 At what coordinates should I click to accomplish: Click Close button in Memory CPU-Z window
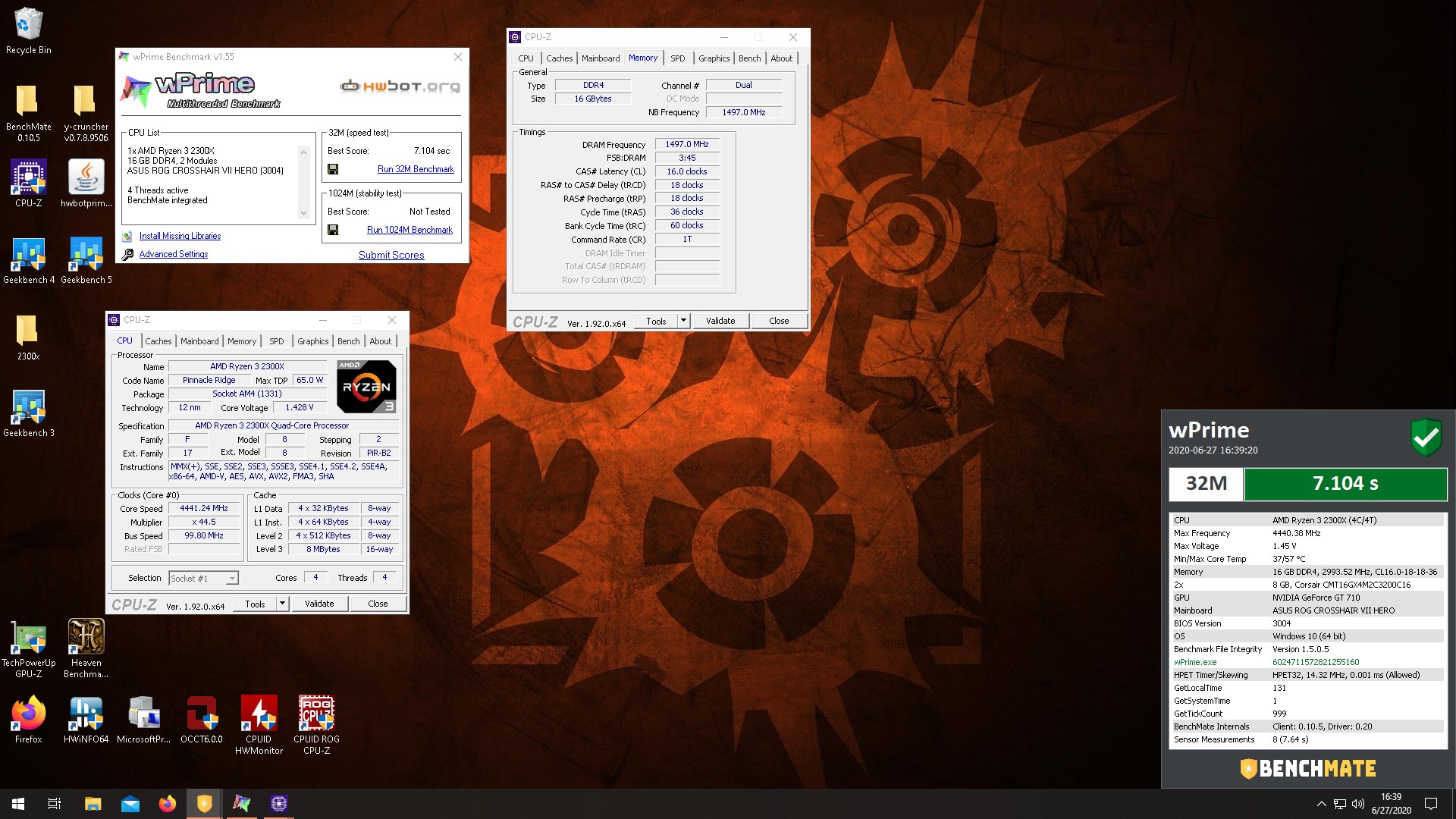tap(779, 321)
